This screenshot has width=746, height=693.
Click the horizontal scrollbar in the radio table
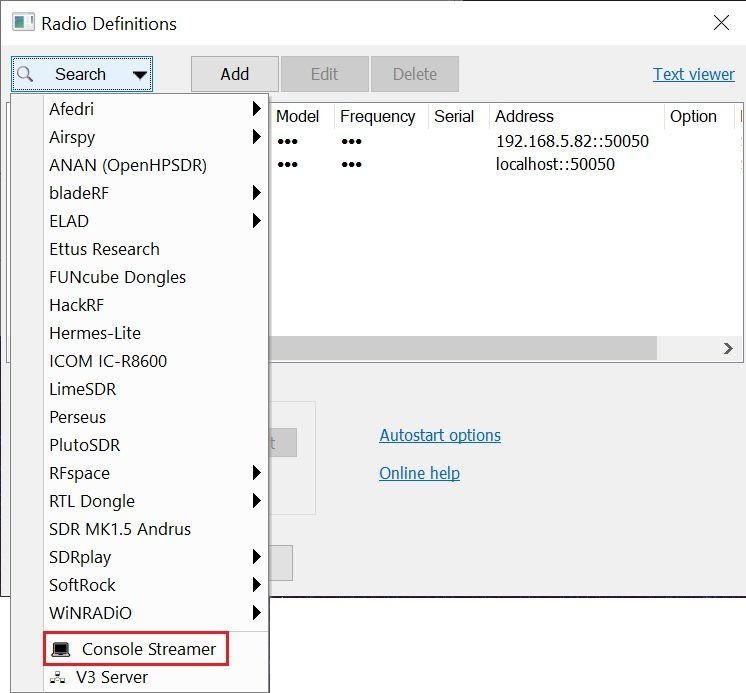(460, 348)
